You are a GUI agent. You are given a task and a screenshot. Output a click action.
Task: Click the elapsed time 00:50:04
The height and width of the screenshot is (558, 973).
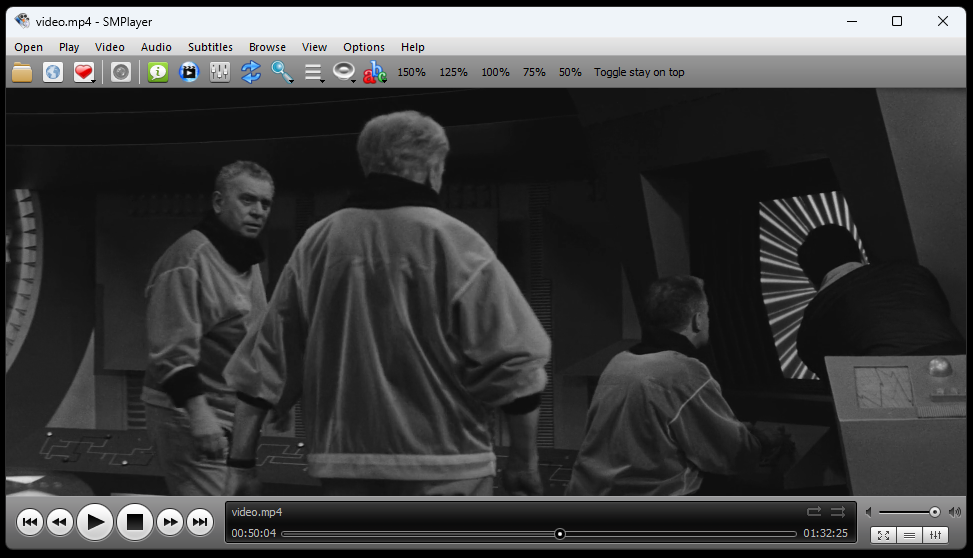(x=254, y=533)
